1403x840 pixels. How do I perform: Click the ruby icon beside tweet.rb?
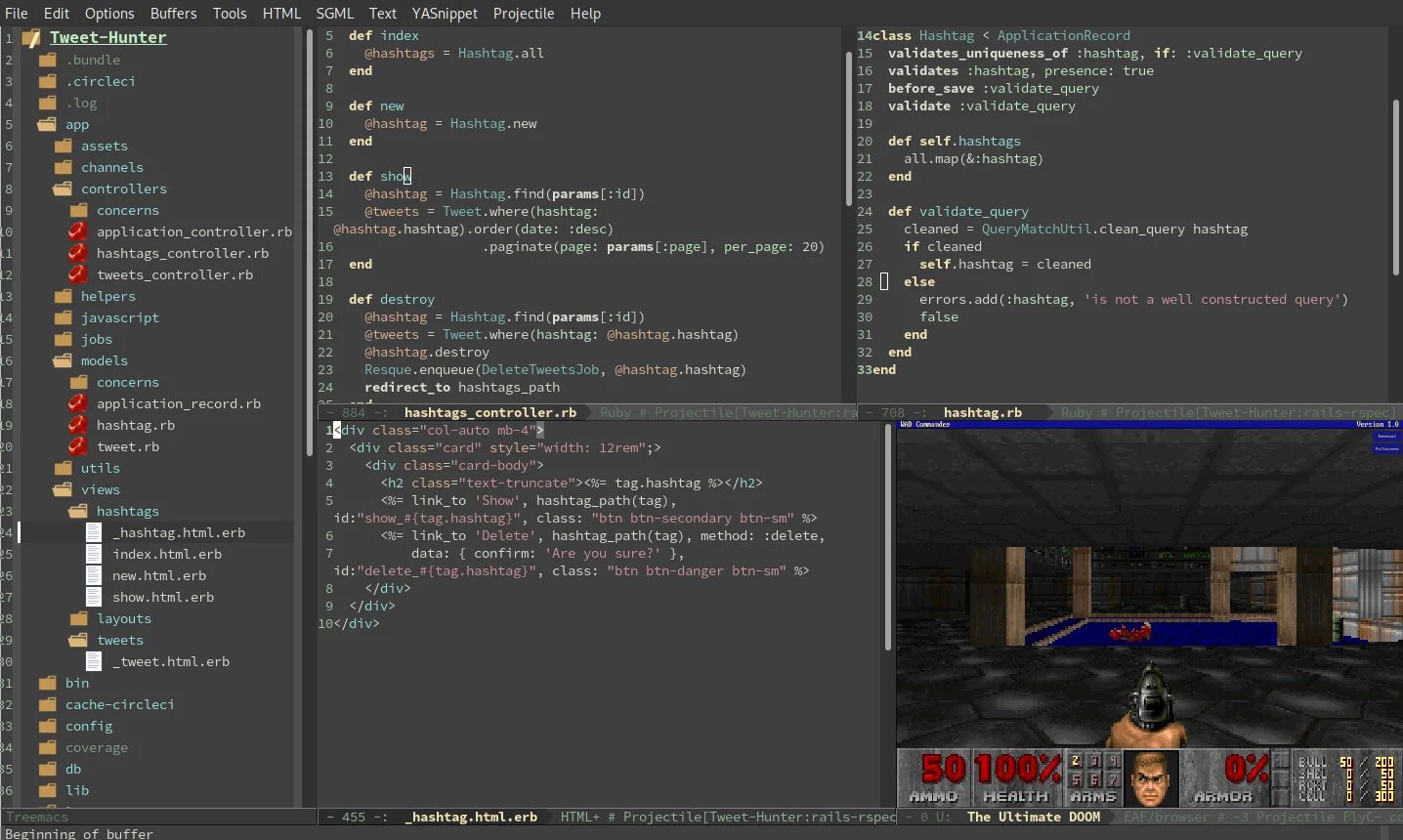click(x=78, y=446)
